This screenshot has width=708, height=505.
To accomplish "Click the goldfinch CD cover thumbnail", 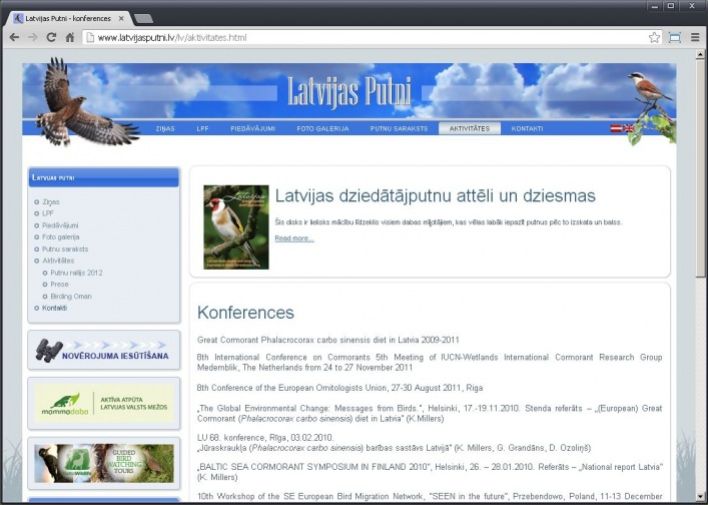I will click(x=236, y=227).
